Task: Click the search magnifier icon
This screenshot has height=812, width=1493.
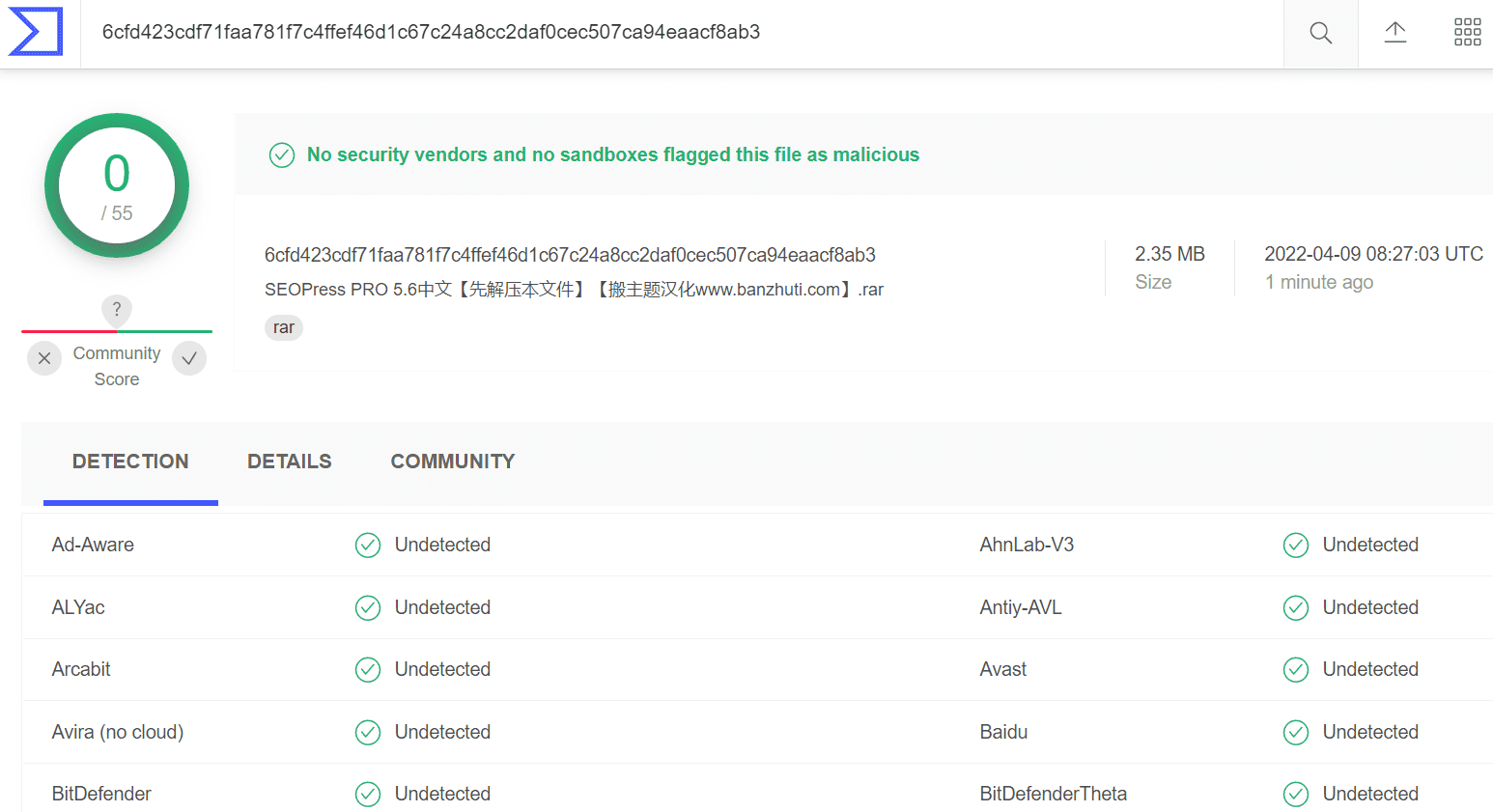Action: [x=1320, y=34]
